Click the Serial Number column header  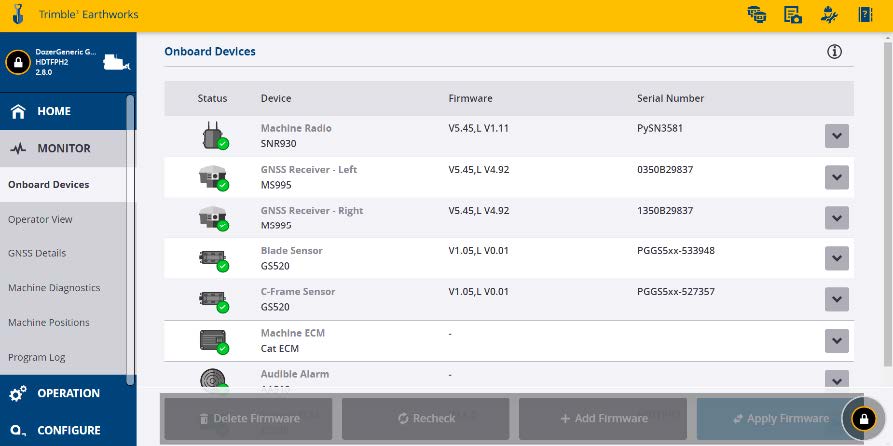[670, 99]
